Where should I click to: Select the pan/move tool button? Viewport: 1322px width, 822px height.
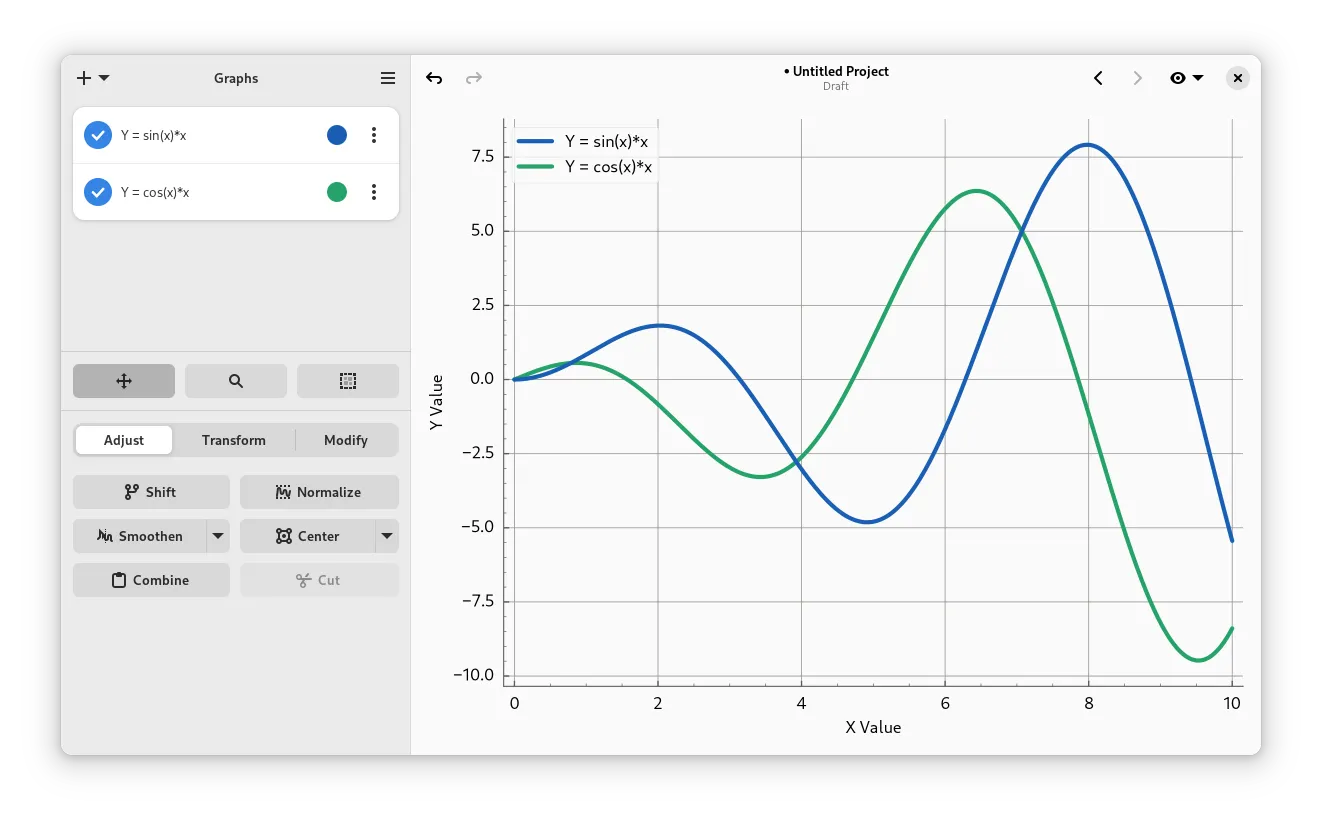tap(124, 381)
